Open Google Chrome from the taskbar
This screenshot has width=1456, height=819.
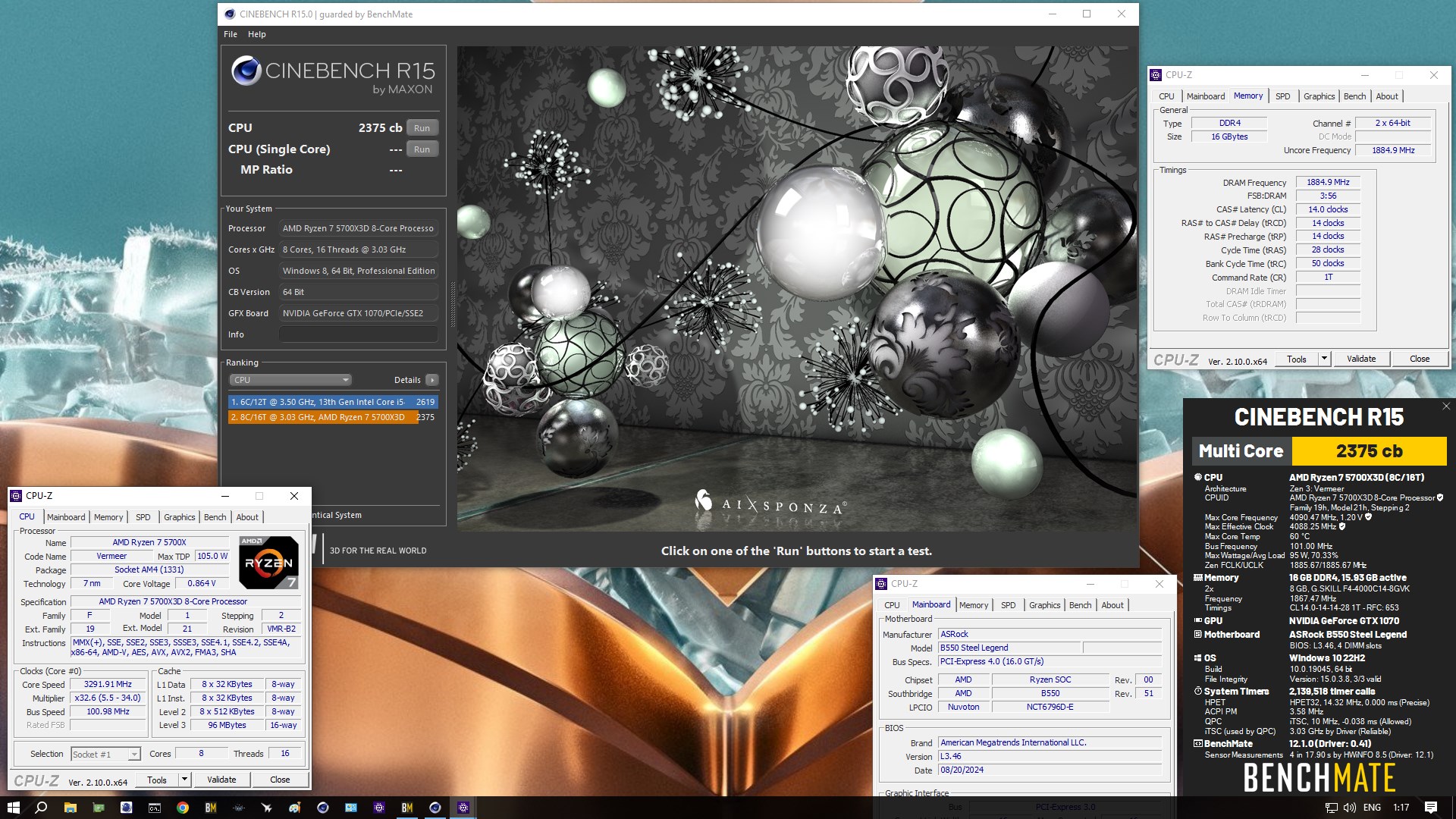tap(183, 808)
